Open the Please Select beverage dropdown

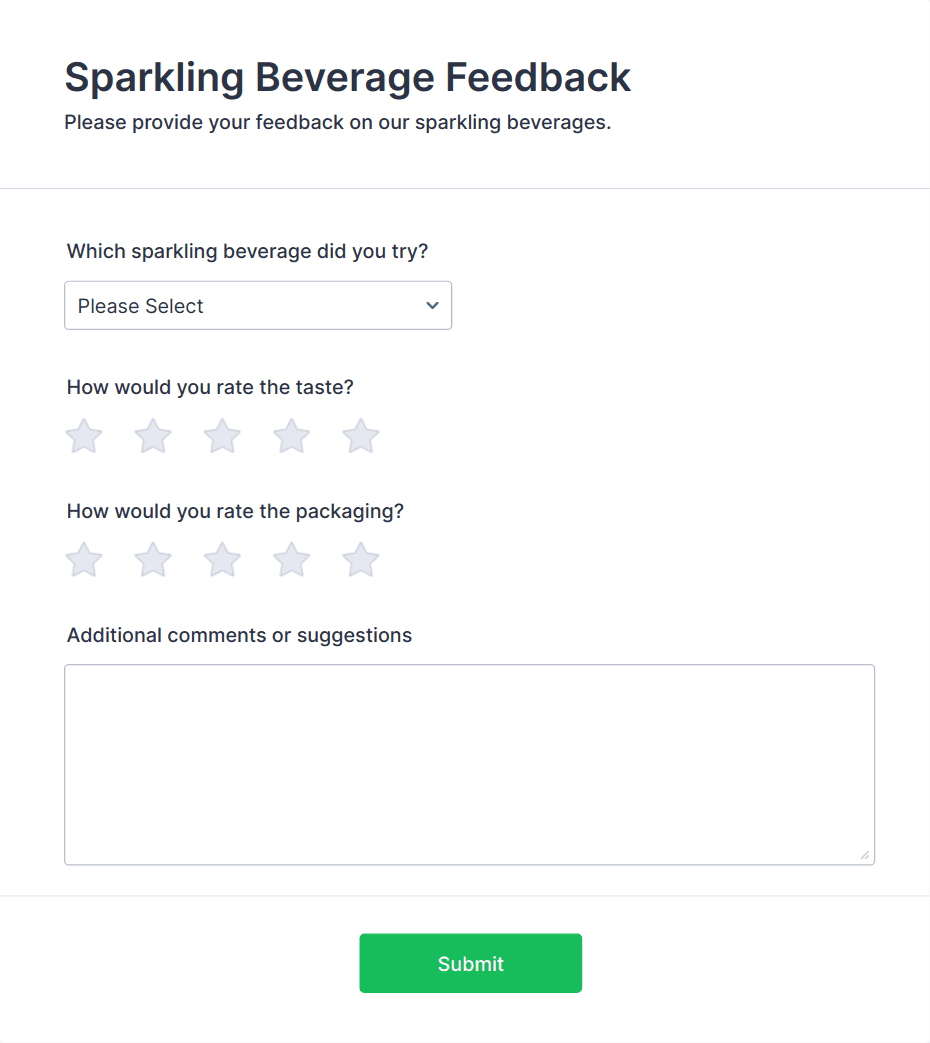click(240, 306)
